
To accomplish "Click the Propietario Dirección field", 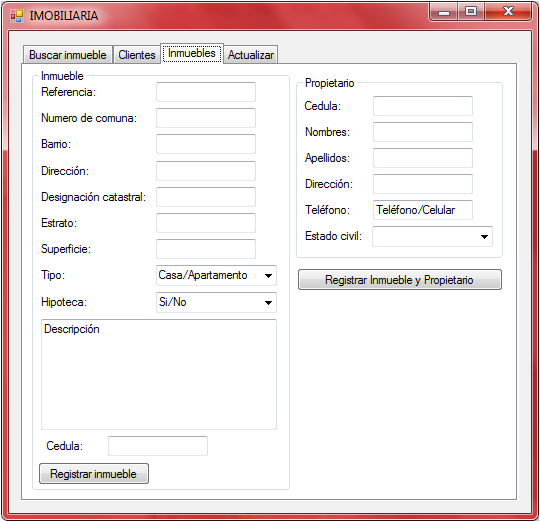I will point(423,184).
